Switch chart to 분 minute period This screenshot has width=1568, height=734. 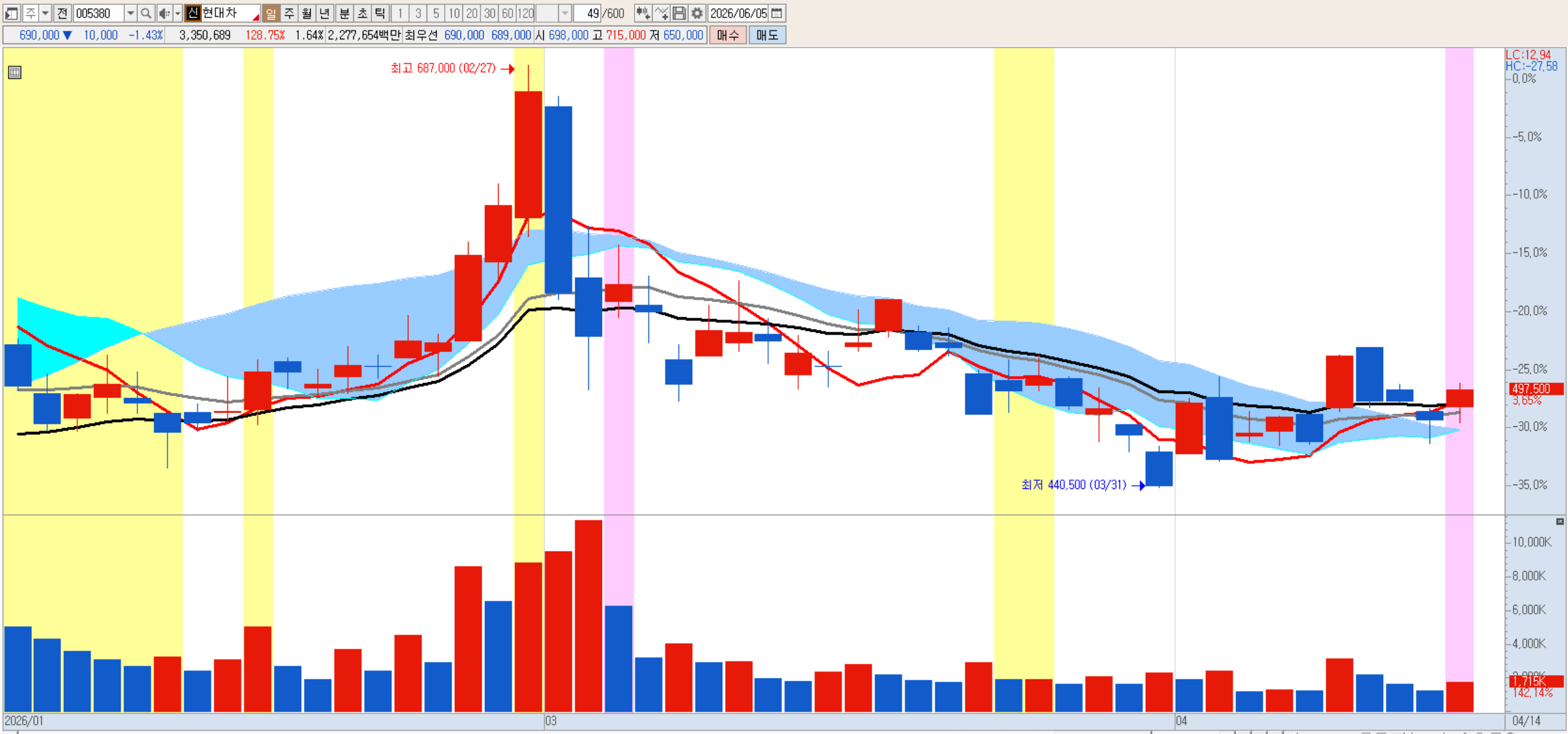tap(344, 13)
